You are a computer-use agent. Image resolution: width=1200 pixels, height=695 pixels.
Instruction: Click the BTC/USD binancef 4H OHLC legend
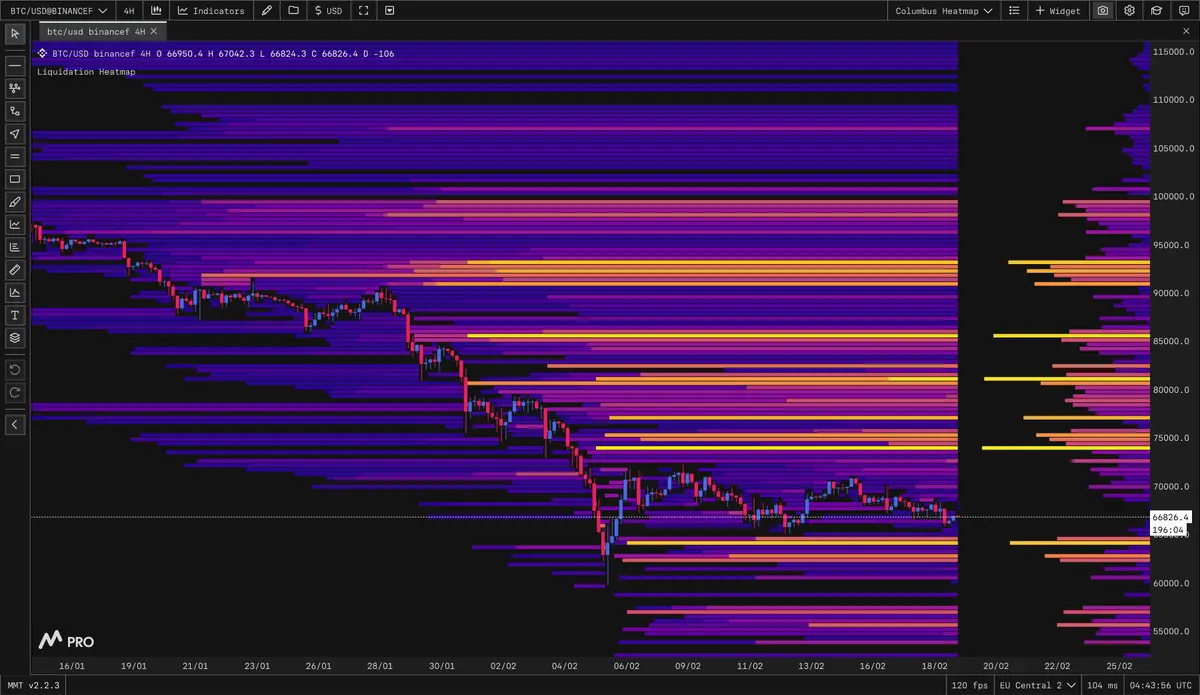pyautogui.click(x=215, y=54)
